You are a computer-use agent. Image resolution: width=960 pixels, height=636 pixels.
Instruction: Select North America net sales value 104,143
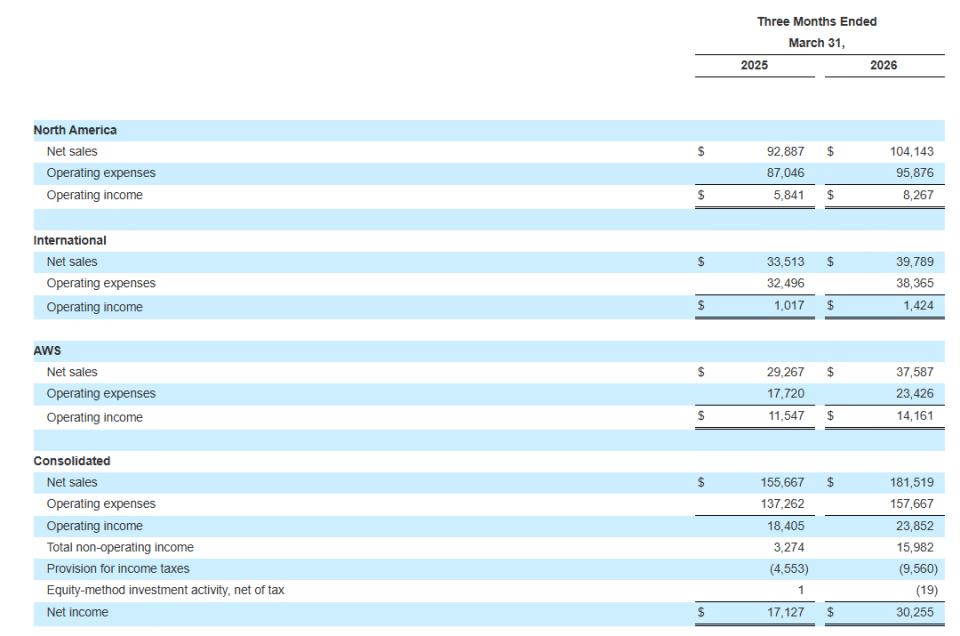[x=912, y=151]
